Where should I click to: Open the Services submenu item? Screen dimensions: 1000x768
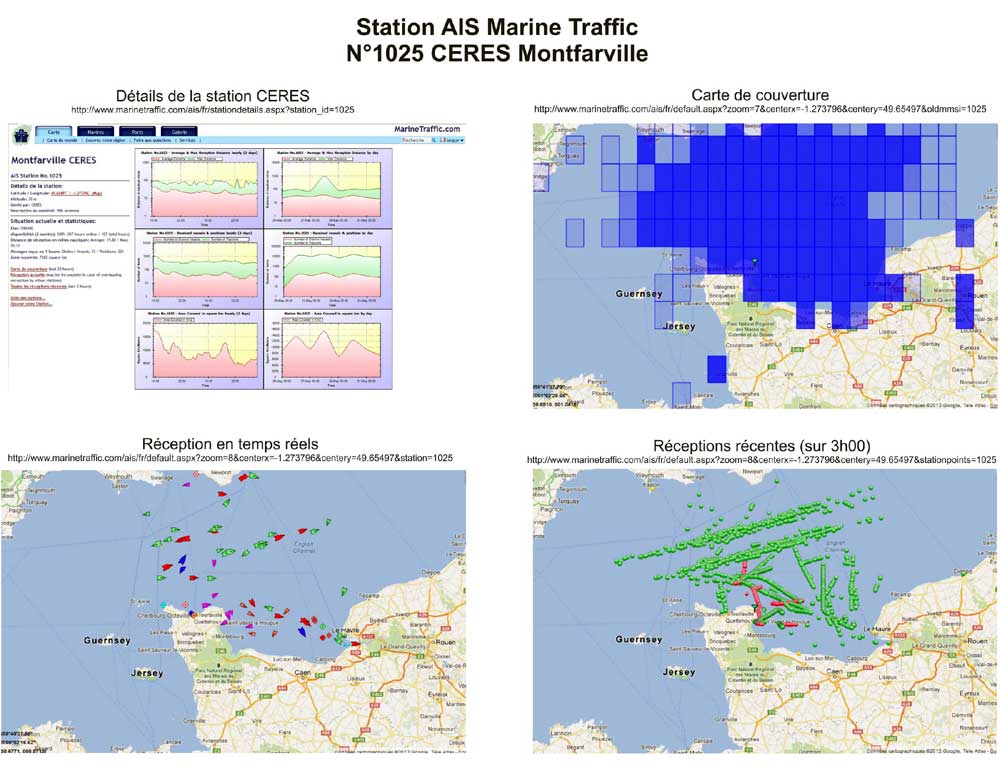[x=188, y=140]
